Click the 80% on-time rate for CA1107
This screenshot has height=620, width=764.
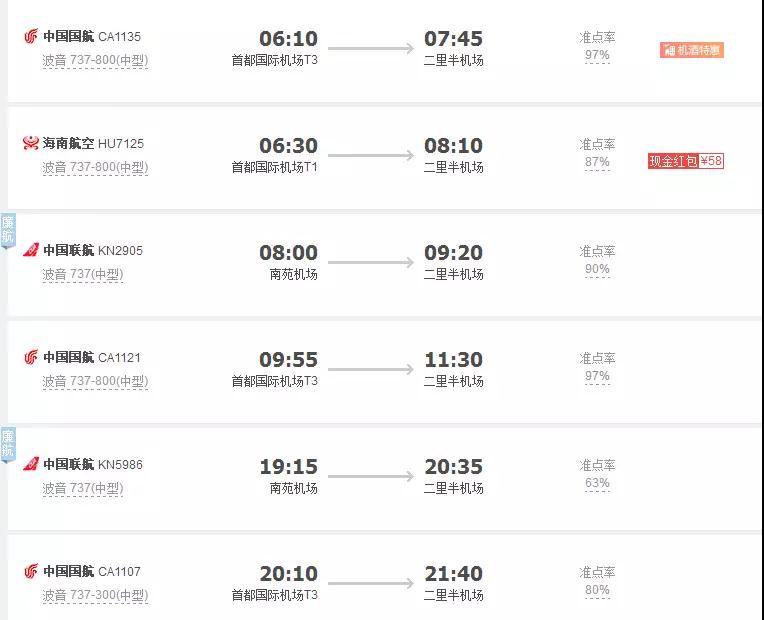point(597,591)
